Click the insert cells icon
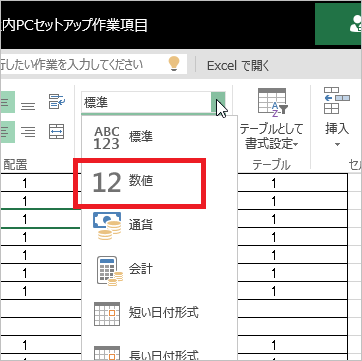362x361 pixels. pyautogui.click(x=337, y=100)
